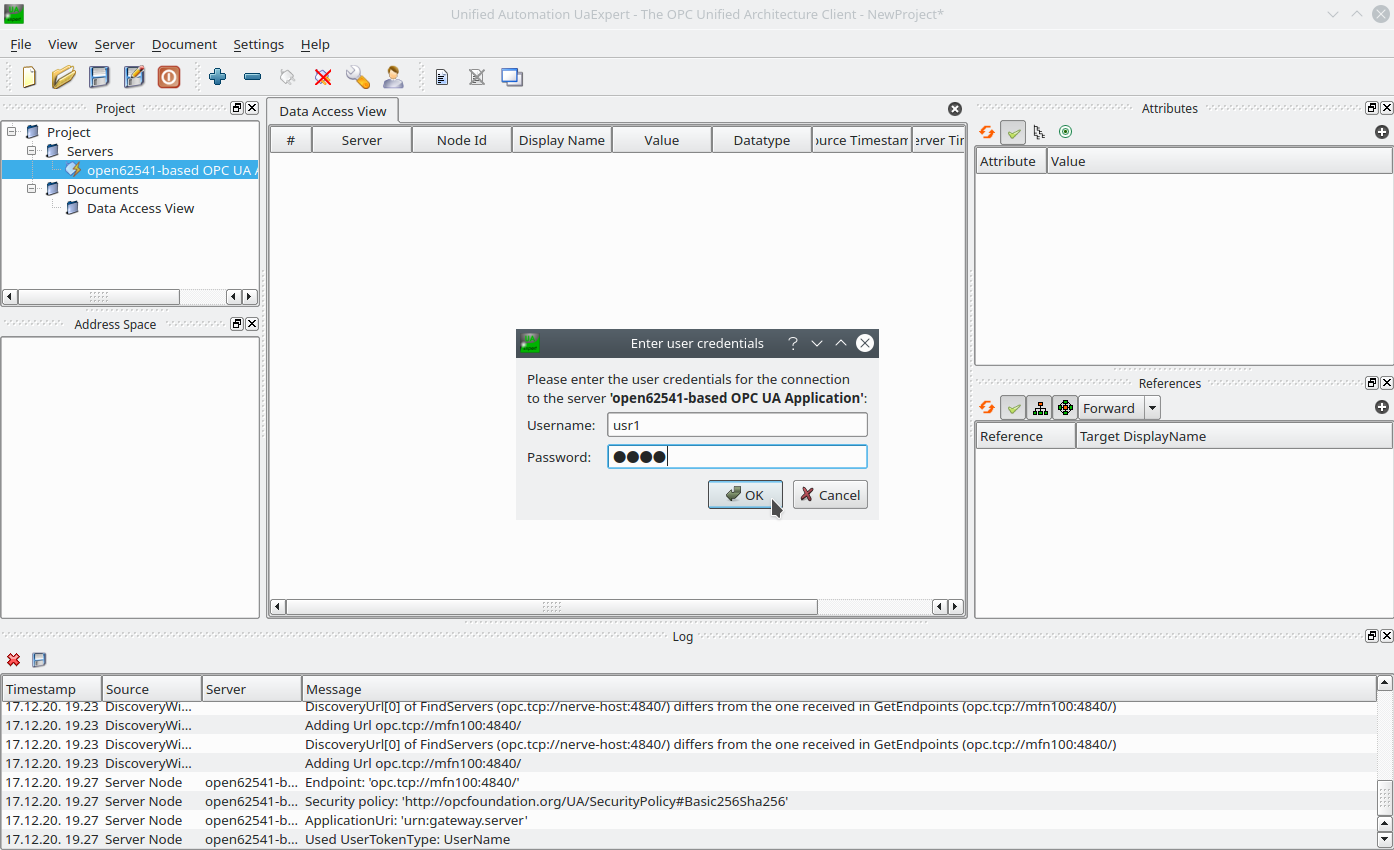Open the Forward direction dropdown

point(1152,408)
